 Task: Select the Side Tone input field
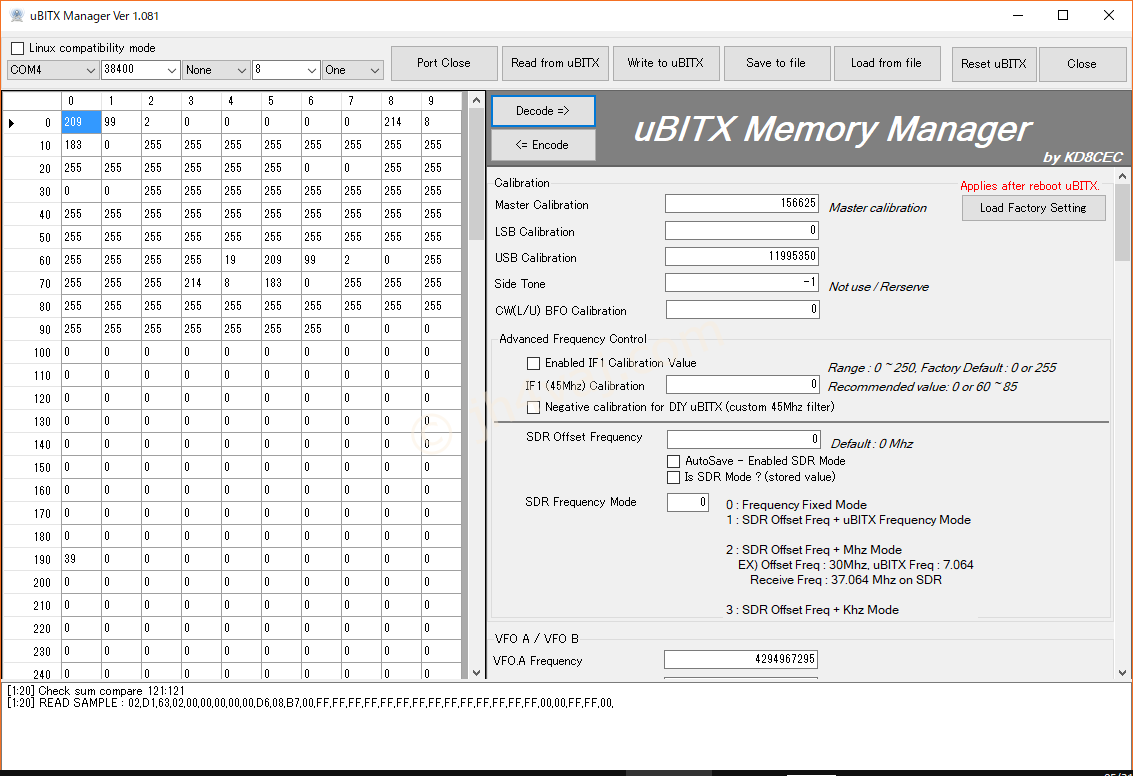coord(742,283)
